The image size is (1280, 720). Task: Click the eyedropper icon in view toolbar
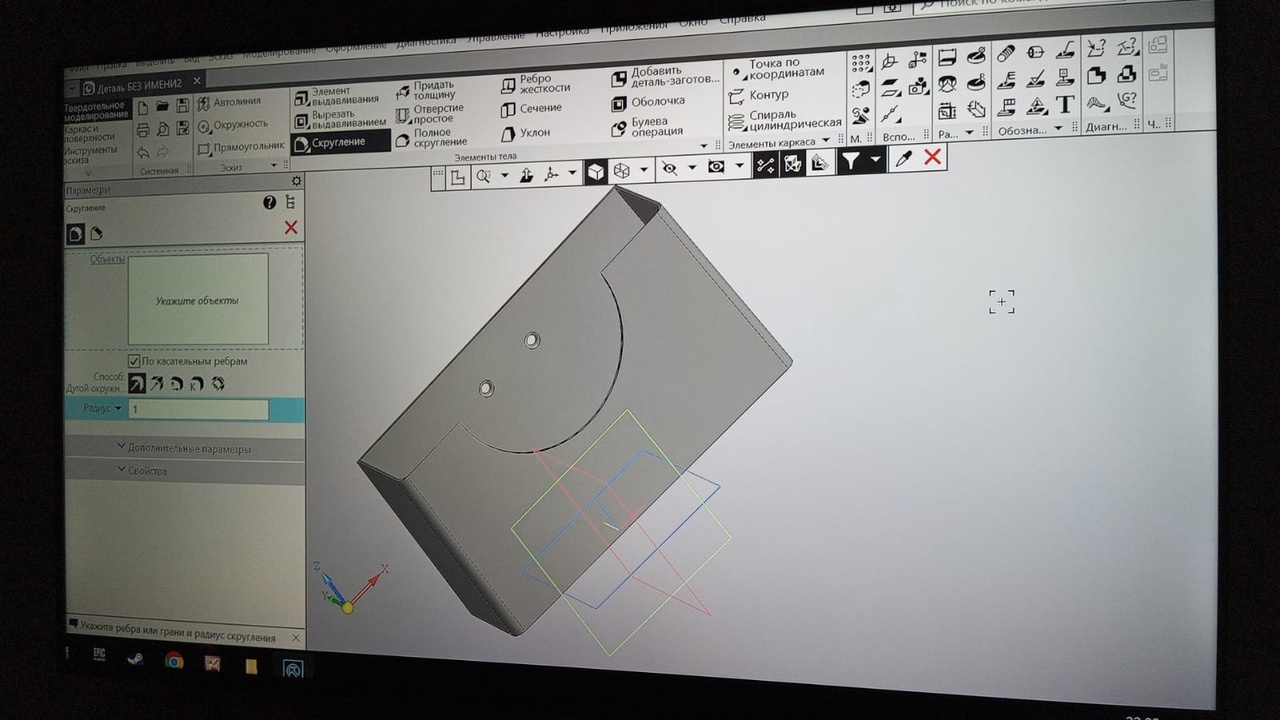click(x=904, y=158)
